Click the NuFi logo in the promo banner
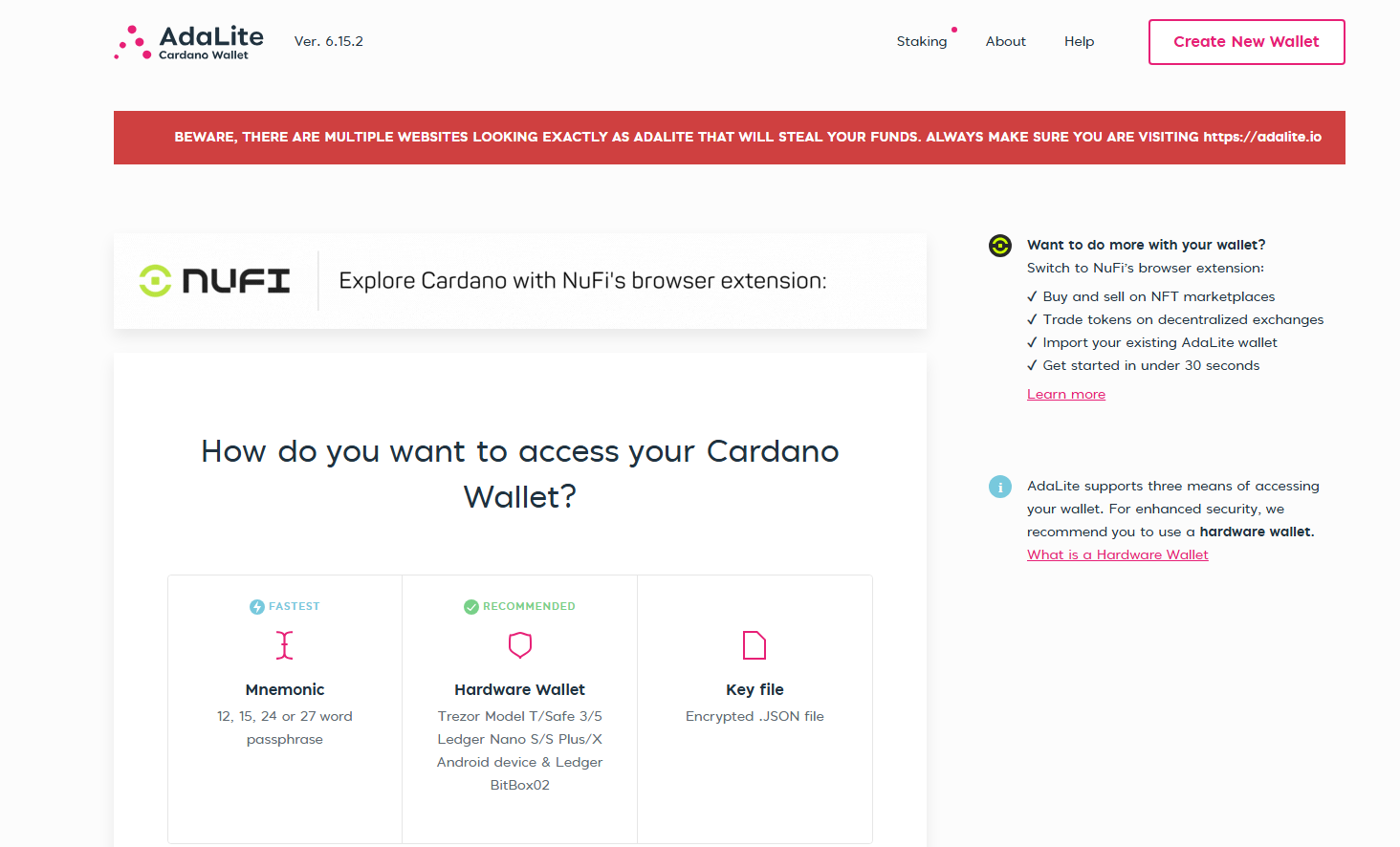 [212, 280]
